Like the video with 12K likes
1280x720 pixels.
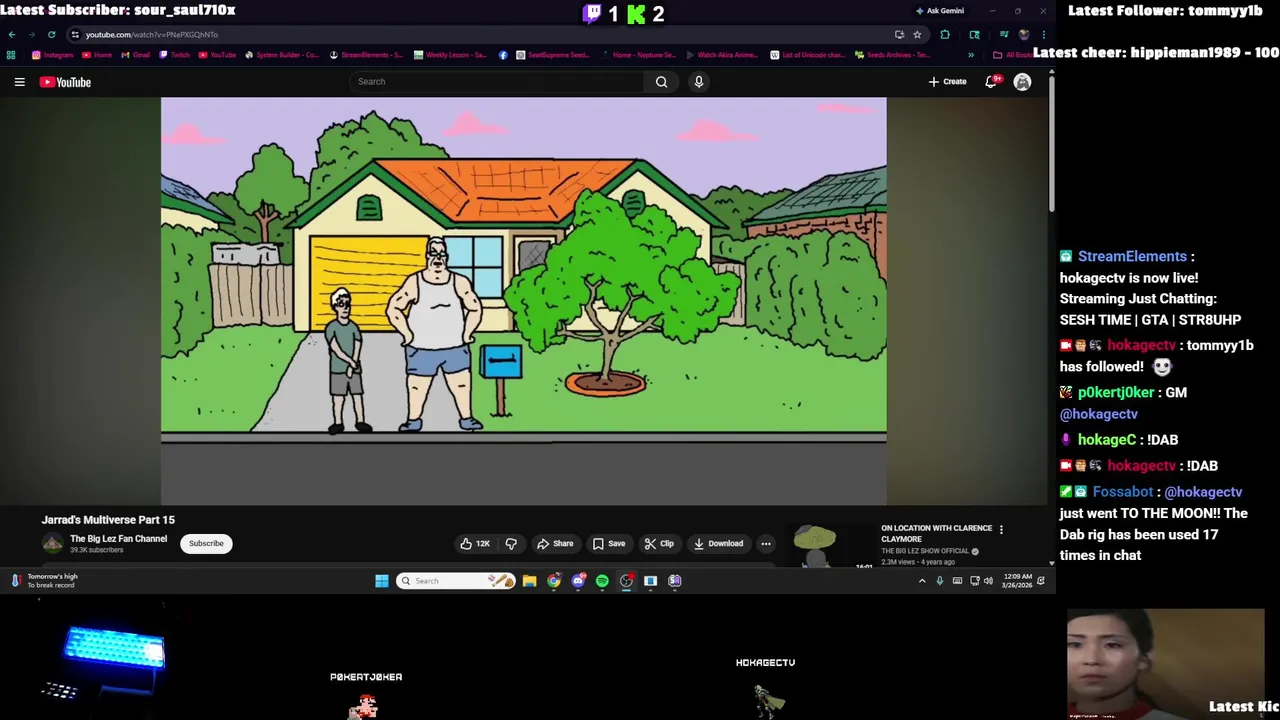tap(476, 544)
